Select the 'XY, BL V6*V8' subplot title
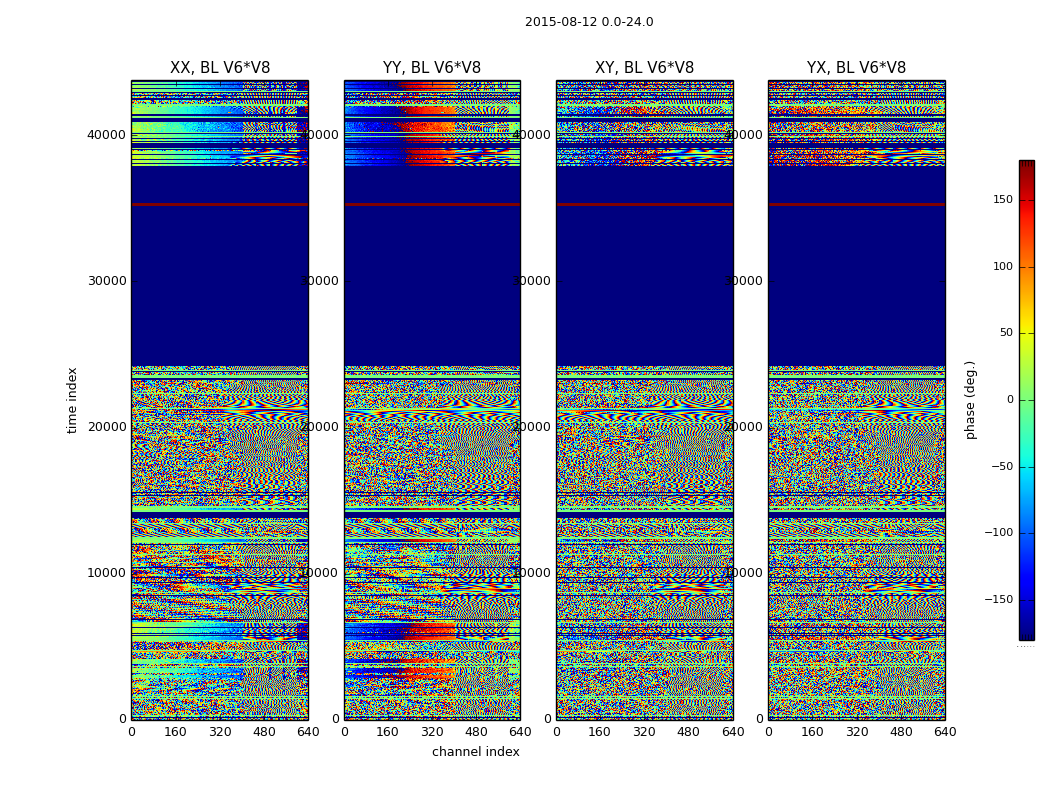Screen dimensions: 1050x800 click(x=644, y=68)
